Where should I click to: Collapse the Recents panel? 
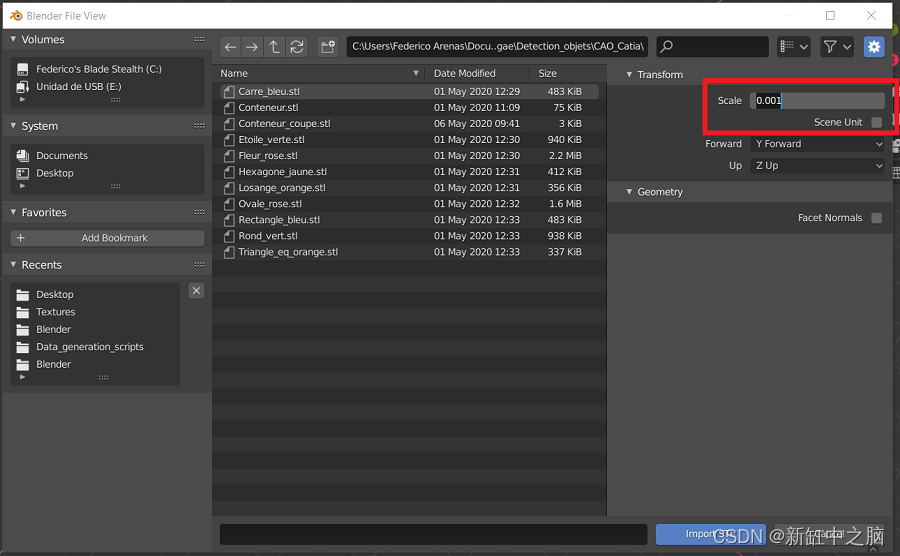point(13,265)
